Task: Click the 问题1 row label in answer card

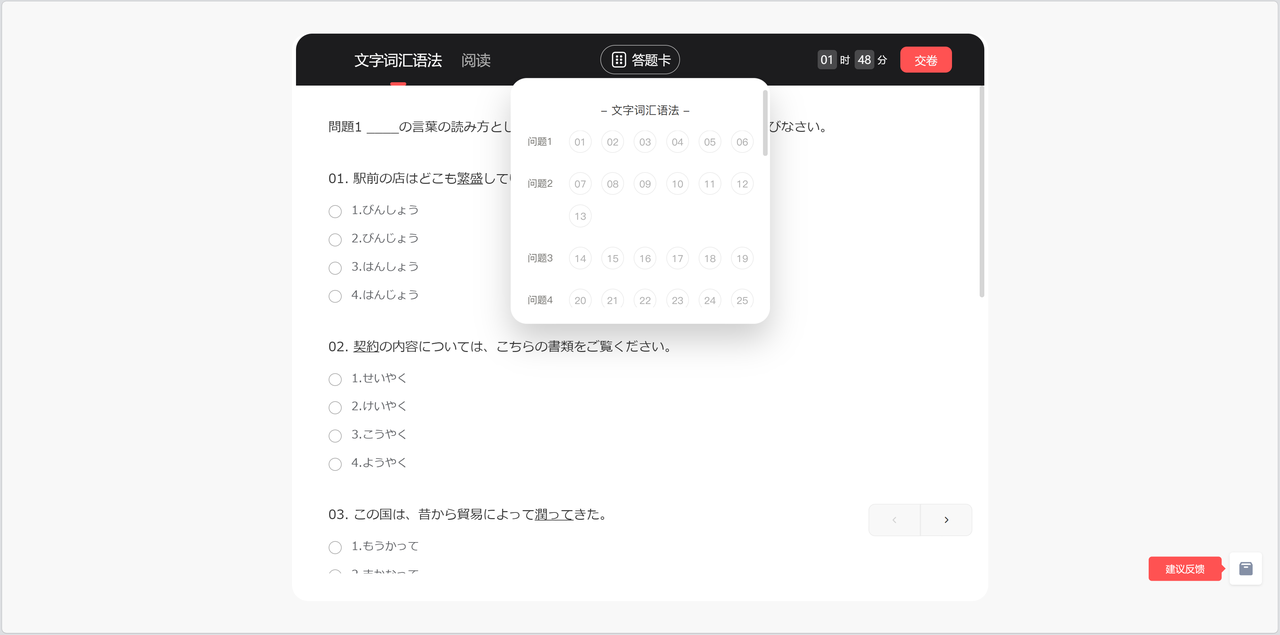Action: click(x=540, y=142)
